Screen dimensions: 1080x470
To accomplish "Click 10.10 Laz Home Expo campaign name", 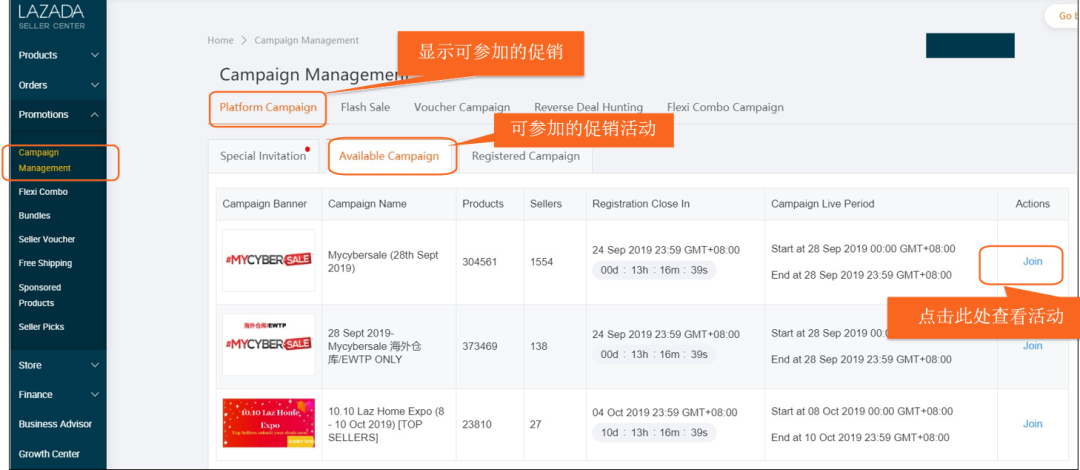I will [386, 425].
